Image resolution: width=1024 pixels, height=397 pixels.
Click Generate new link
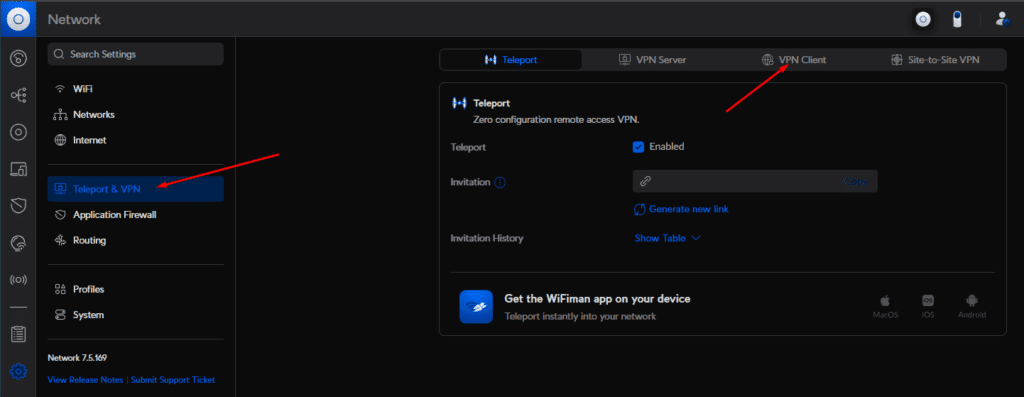point(681,210)
